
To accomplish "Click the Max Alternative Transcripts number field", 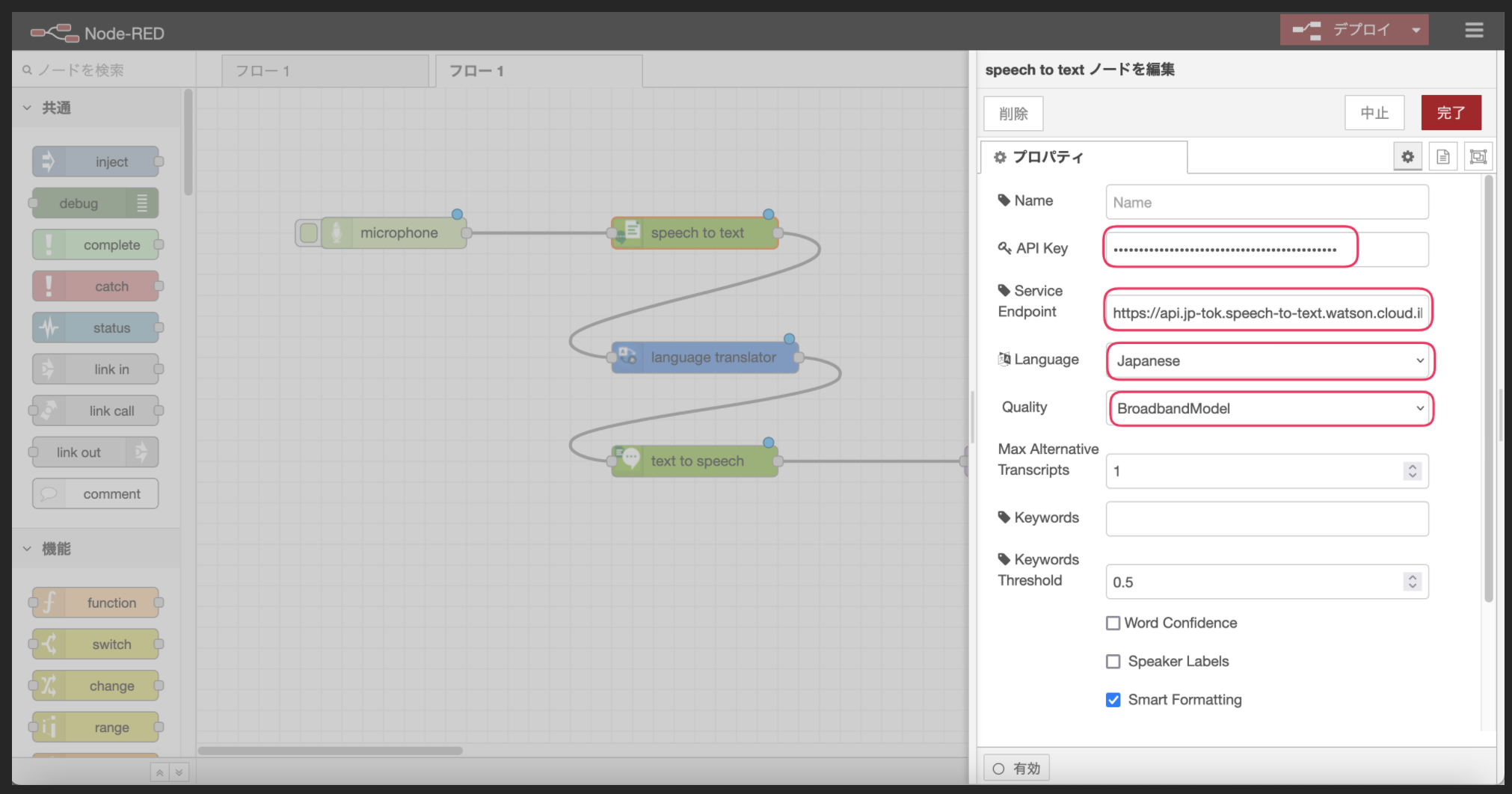I will click(1267, 471).
